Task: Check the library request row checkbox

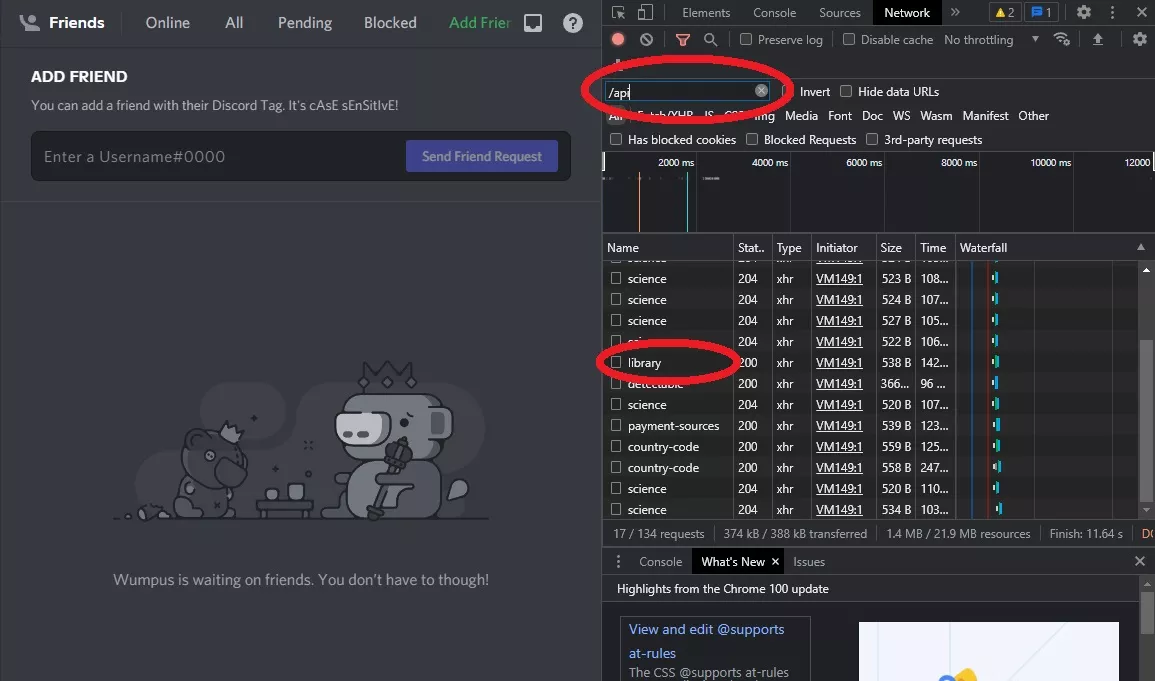Action: tap(616, 362)
